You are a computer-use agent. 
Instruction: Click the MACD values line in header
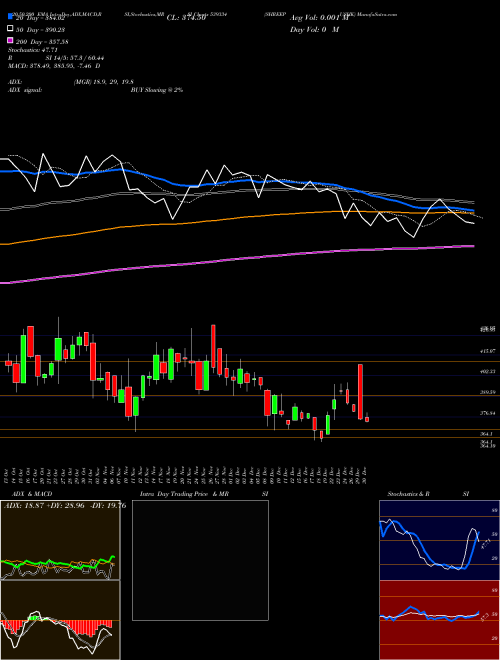click(x=54, y=66)
